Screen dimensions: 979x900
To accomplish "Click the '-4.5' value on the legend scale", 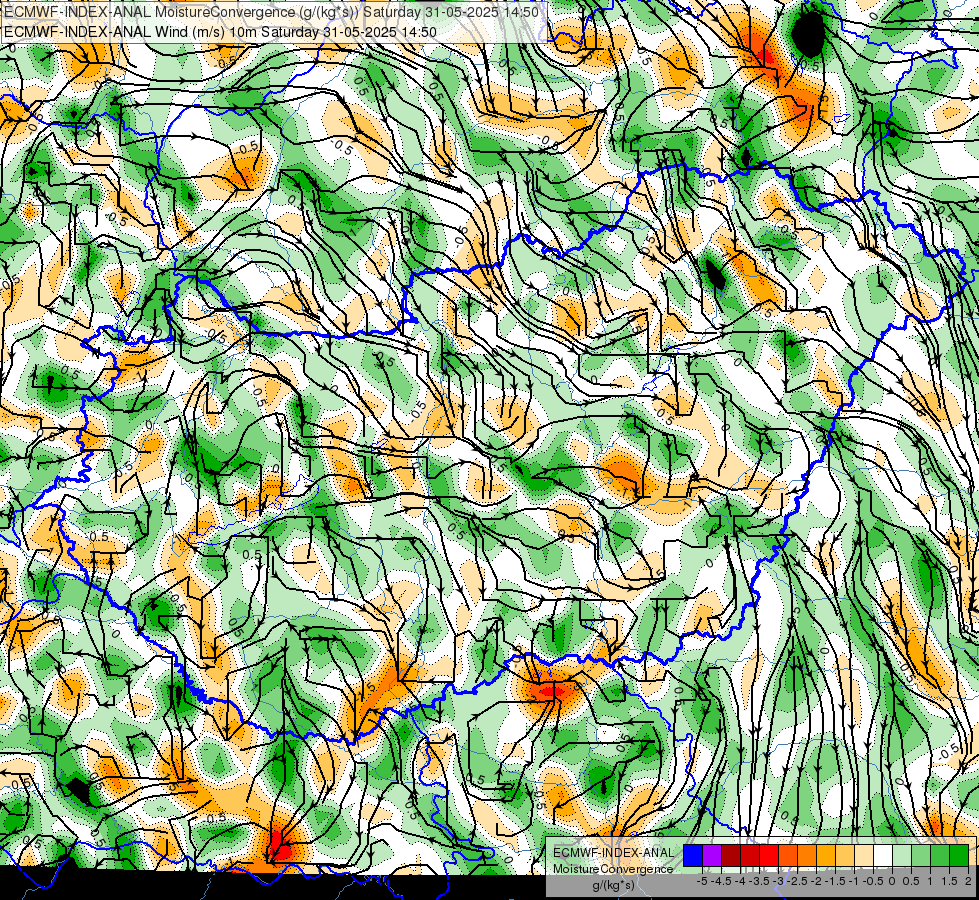I will tap(721, 881).
